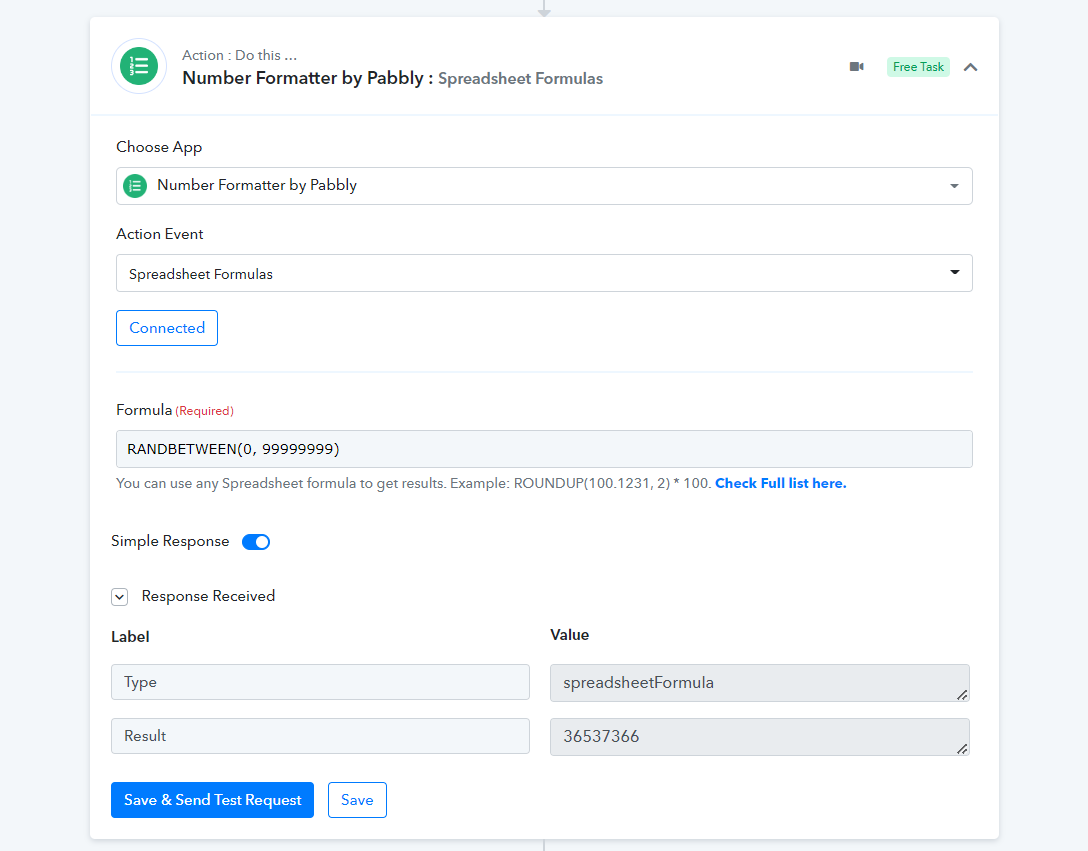This screenshot has height=851, width=1088.
Task: Click the Value column heading
Action: coord(570,634)
